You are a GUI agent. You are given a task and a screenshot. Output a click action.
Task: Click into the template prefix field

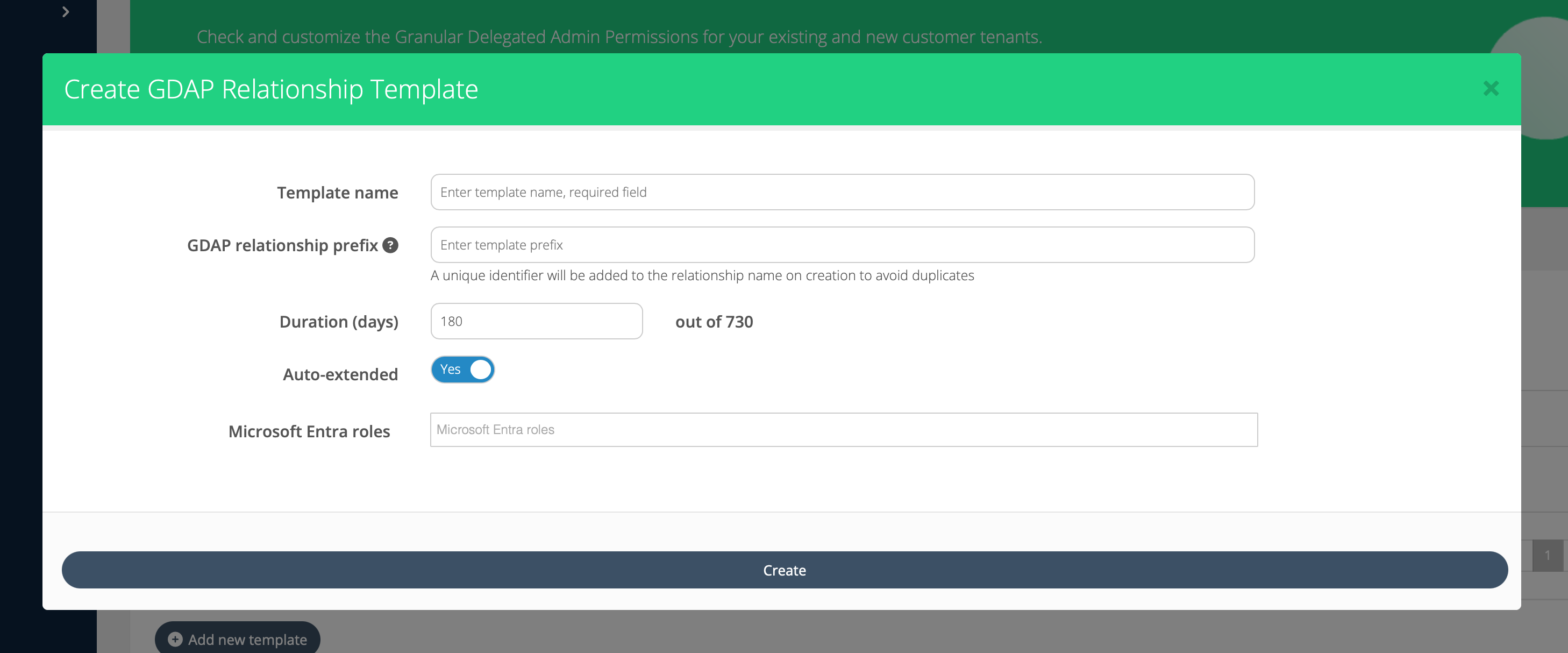[842, 245]
